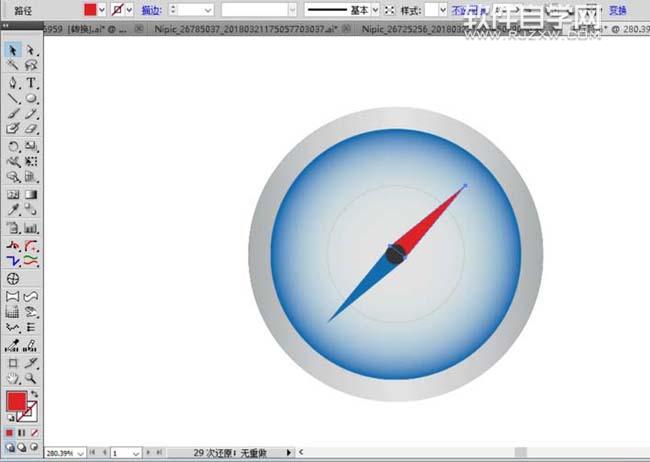
Task: Open fill color dropdown in control bar
Action: tap(102, 10)
